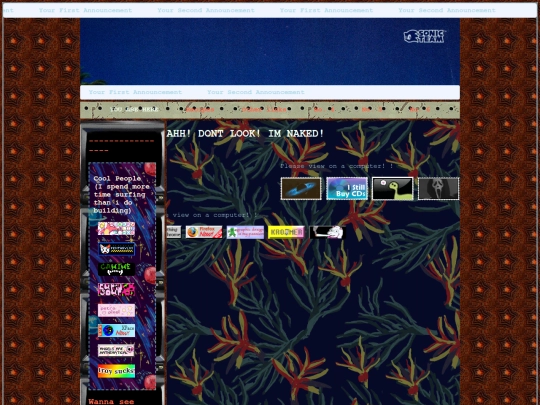Image resolution: width=540 pixels, height=405 pixels.
Task: Click Your Second Announcement under the blue banner
Action: (256, 92)
